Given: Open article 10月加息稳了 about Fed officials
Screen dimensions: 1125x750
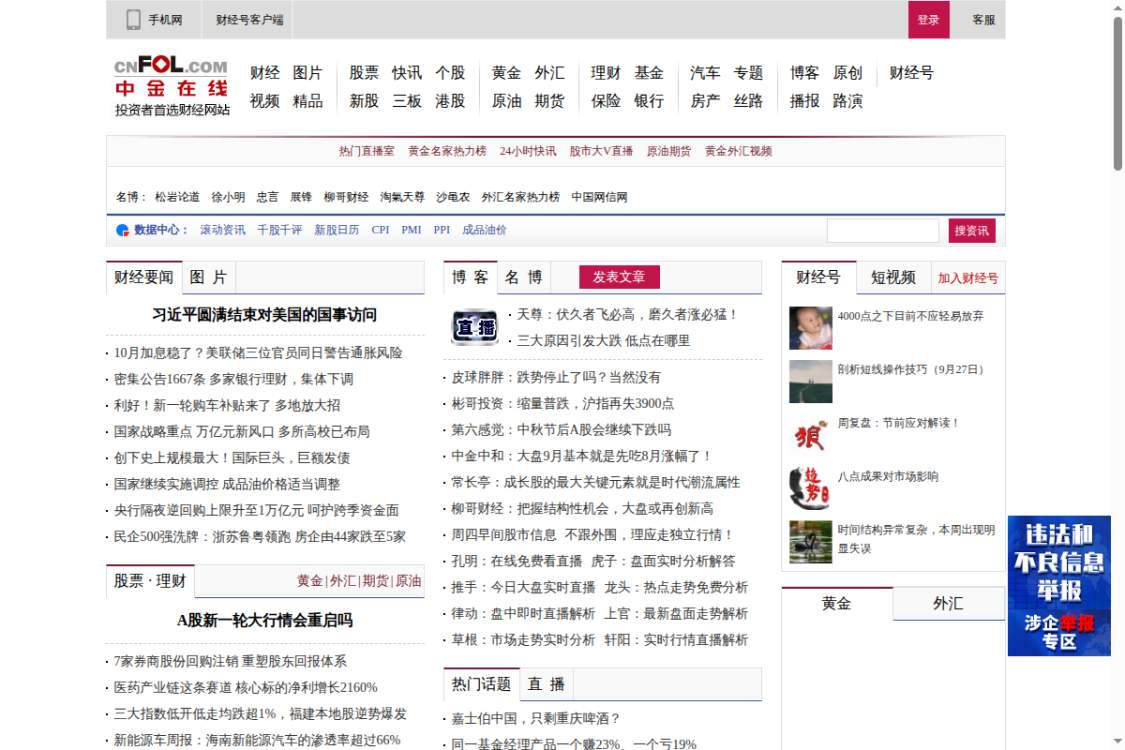Looking at the screenshot, I should [258, 353].
